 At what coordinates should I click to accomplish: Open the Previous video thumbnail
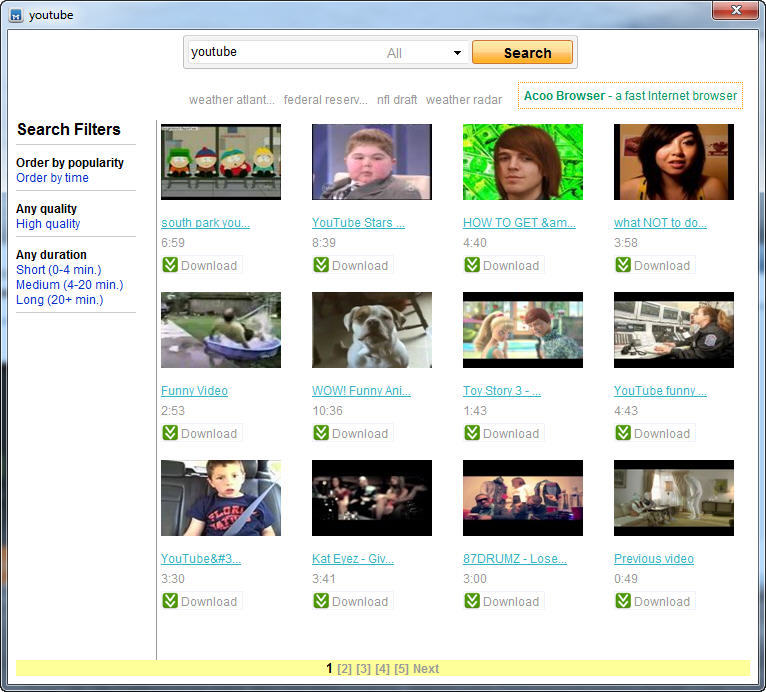click(674, 498)
